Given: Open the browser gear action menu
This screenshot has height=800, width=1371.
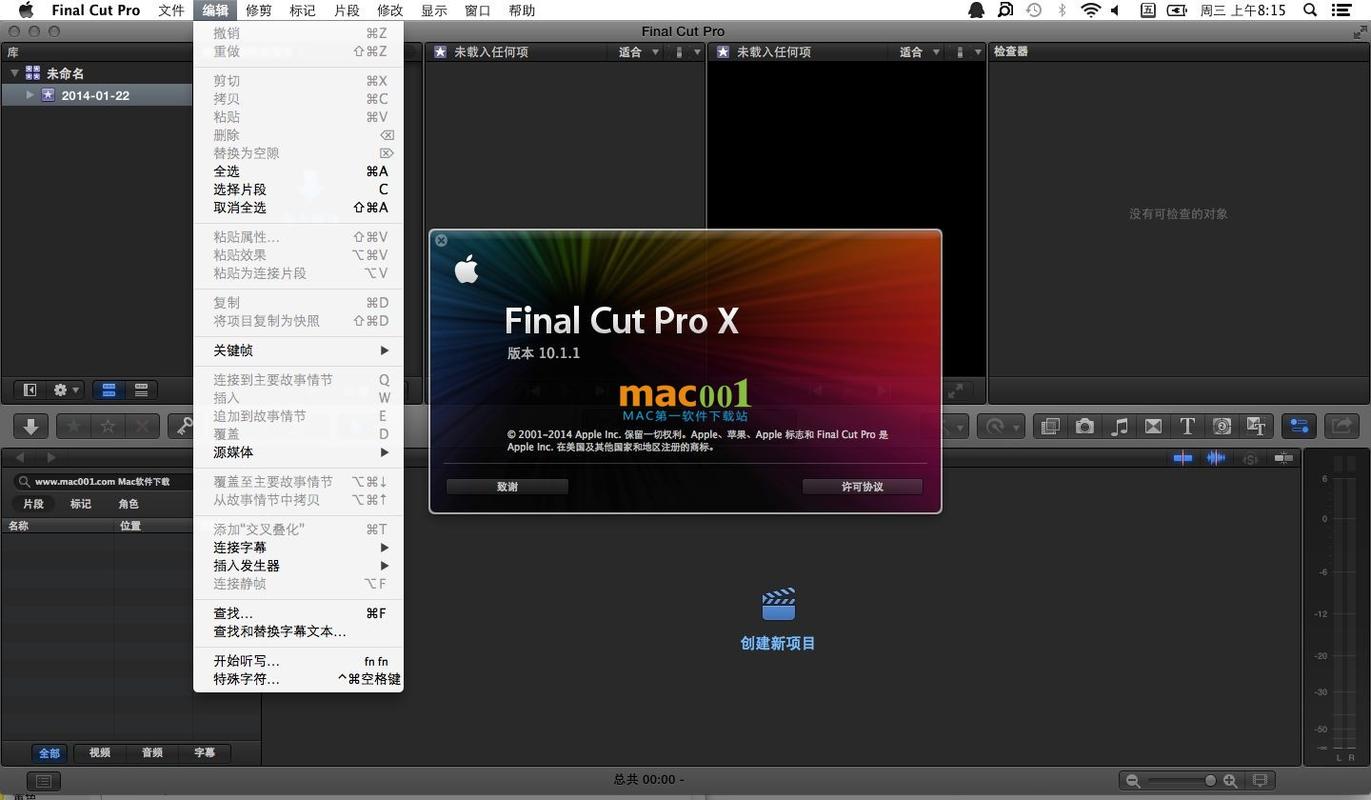Looking at the screenshot, I should [x=66, y=390].
